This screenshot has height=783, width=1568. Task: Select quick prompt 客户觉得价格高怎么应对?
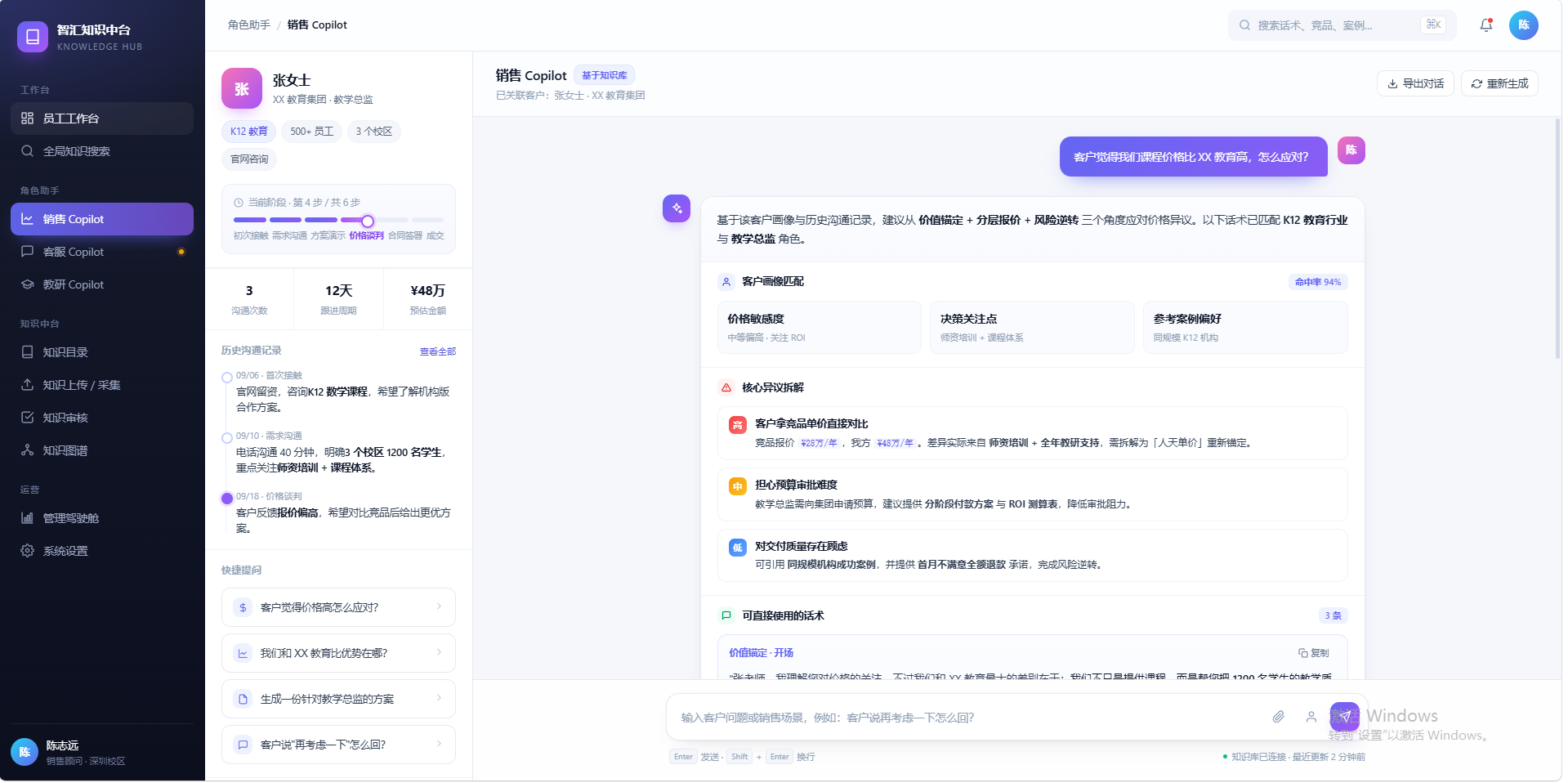[338, 607]
